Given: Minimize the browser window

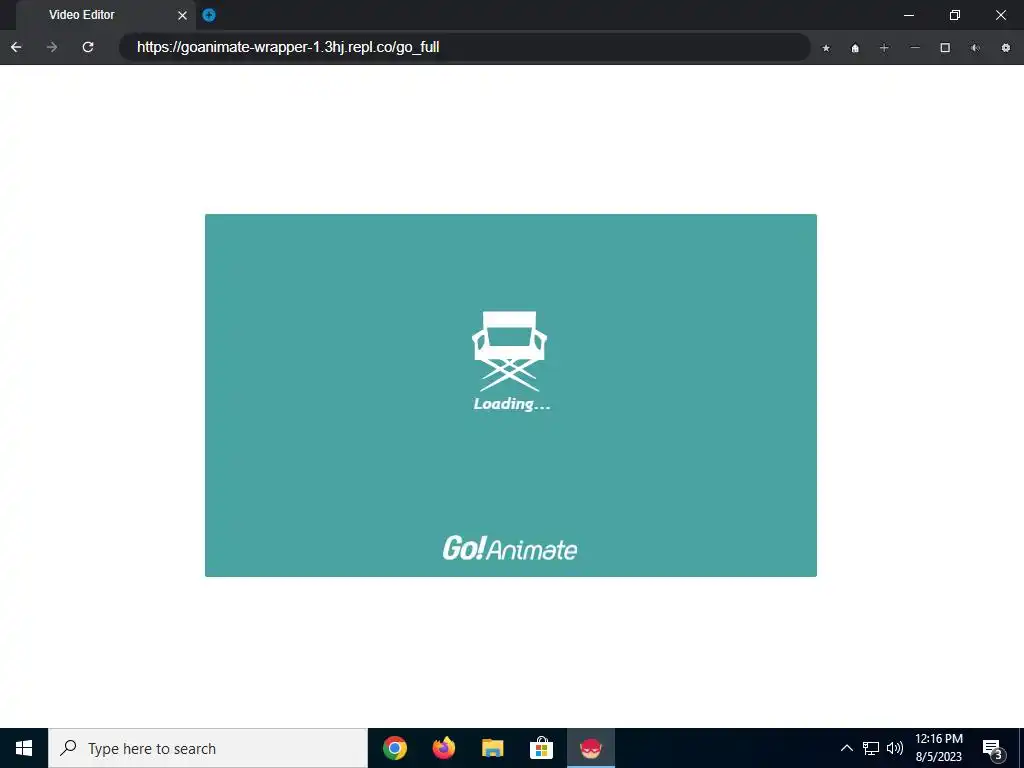Looking at the screenshot, I should coord(908,15).
